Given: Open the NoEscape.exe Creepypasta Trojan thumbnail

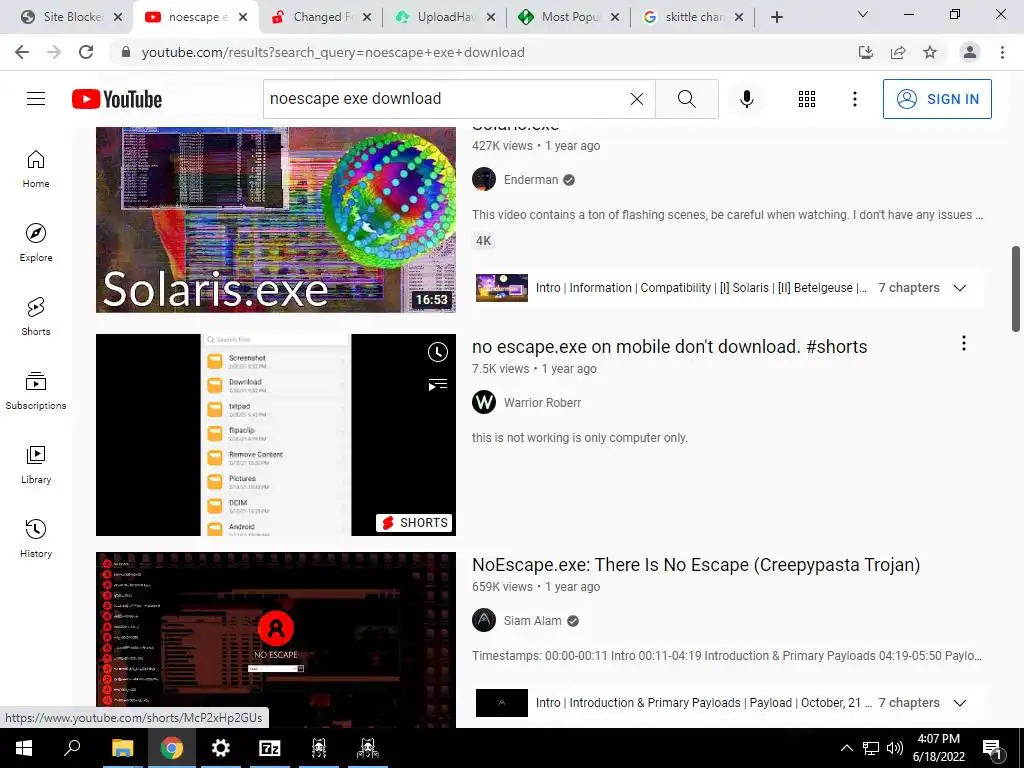Looking at the screenshot, I should coord(276,640).
